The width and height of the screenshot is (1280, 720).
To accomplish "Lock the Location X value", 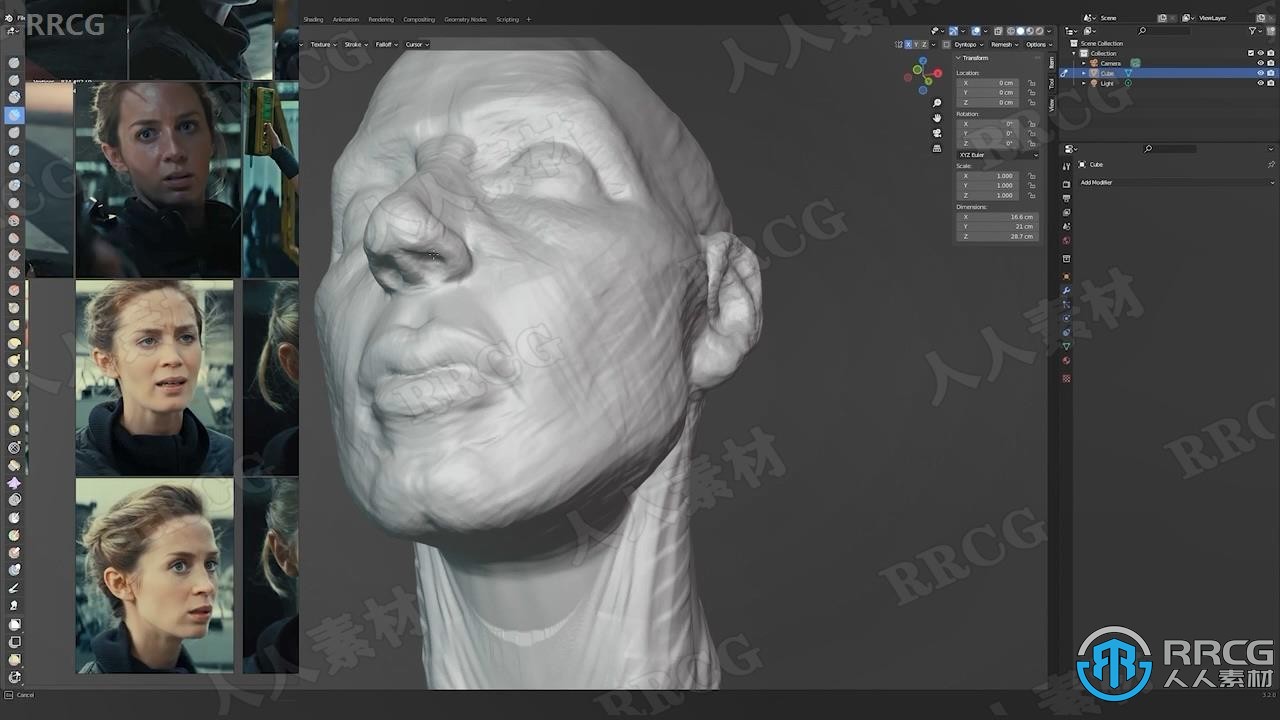I will [1031, 83].
